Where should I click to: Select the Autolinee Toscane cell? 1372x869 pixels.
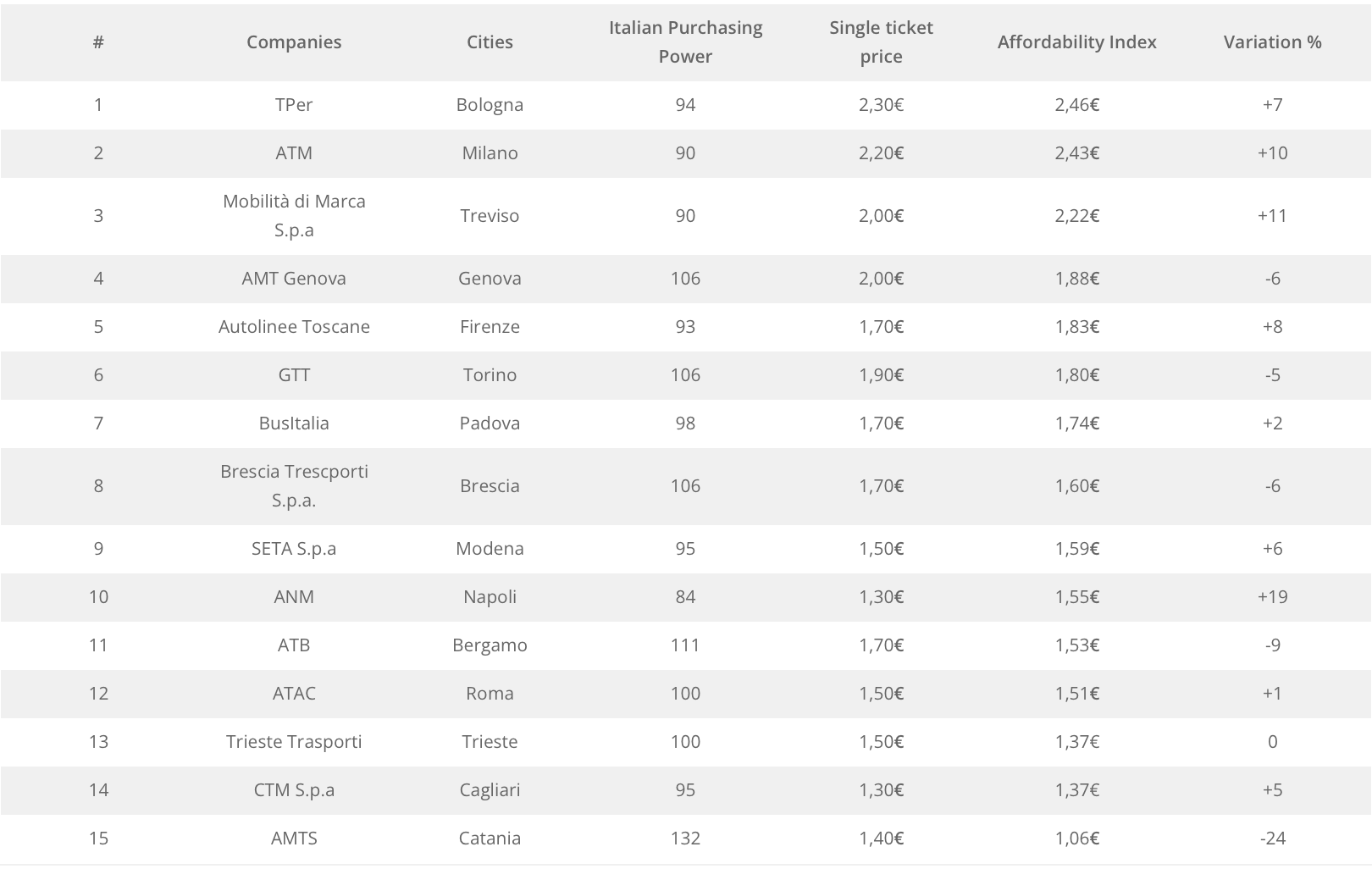pos(294,327)
